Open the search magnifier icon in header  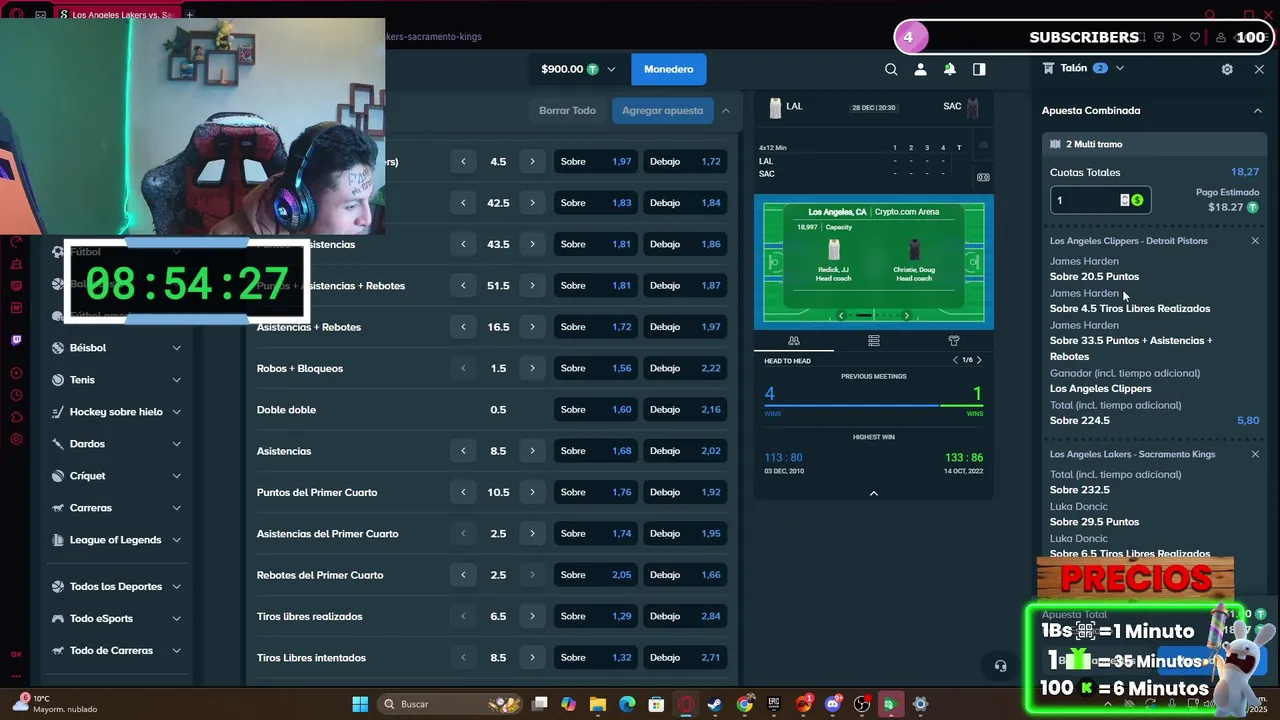[891, 69]
